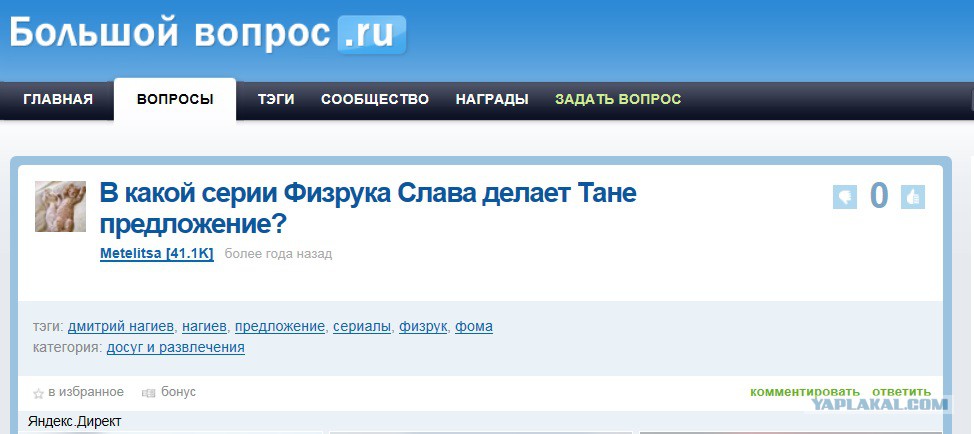Click the комментировать link
Screen dimensions: 974x434
[805, 392]
